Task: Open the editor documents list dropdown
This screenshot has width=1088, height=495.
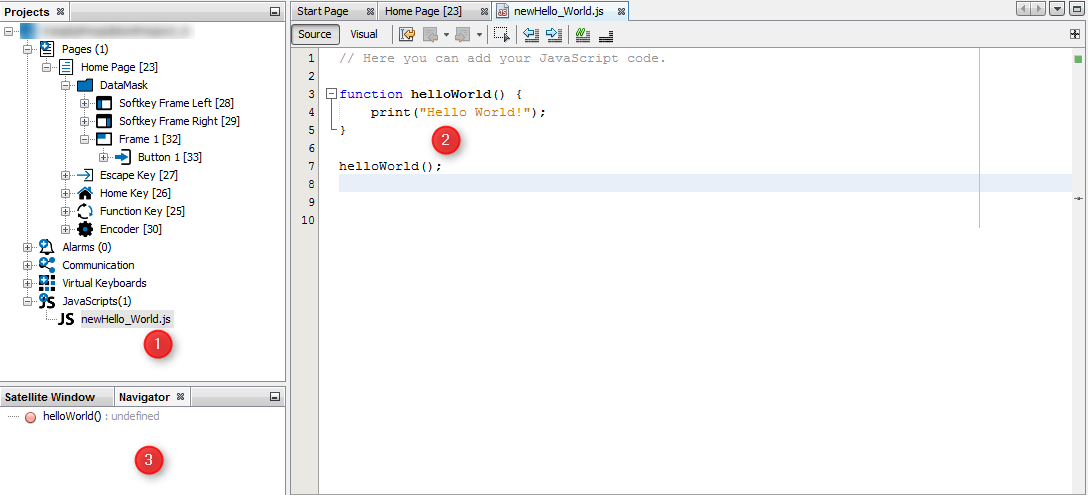Action: (x=1057, y=9)
